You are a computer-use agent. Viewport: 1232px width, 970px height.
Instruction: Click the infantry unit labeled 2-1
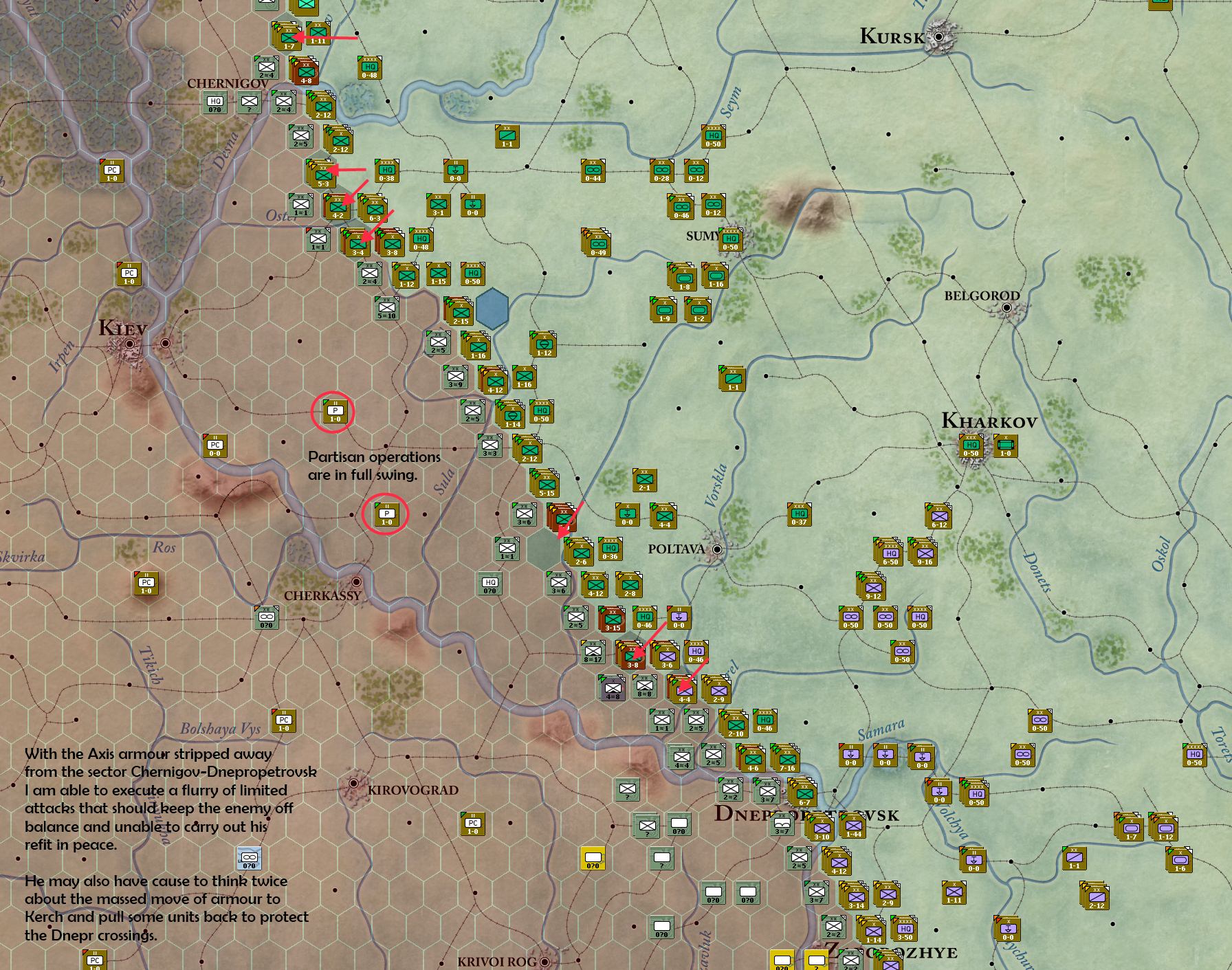644,480
